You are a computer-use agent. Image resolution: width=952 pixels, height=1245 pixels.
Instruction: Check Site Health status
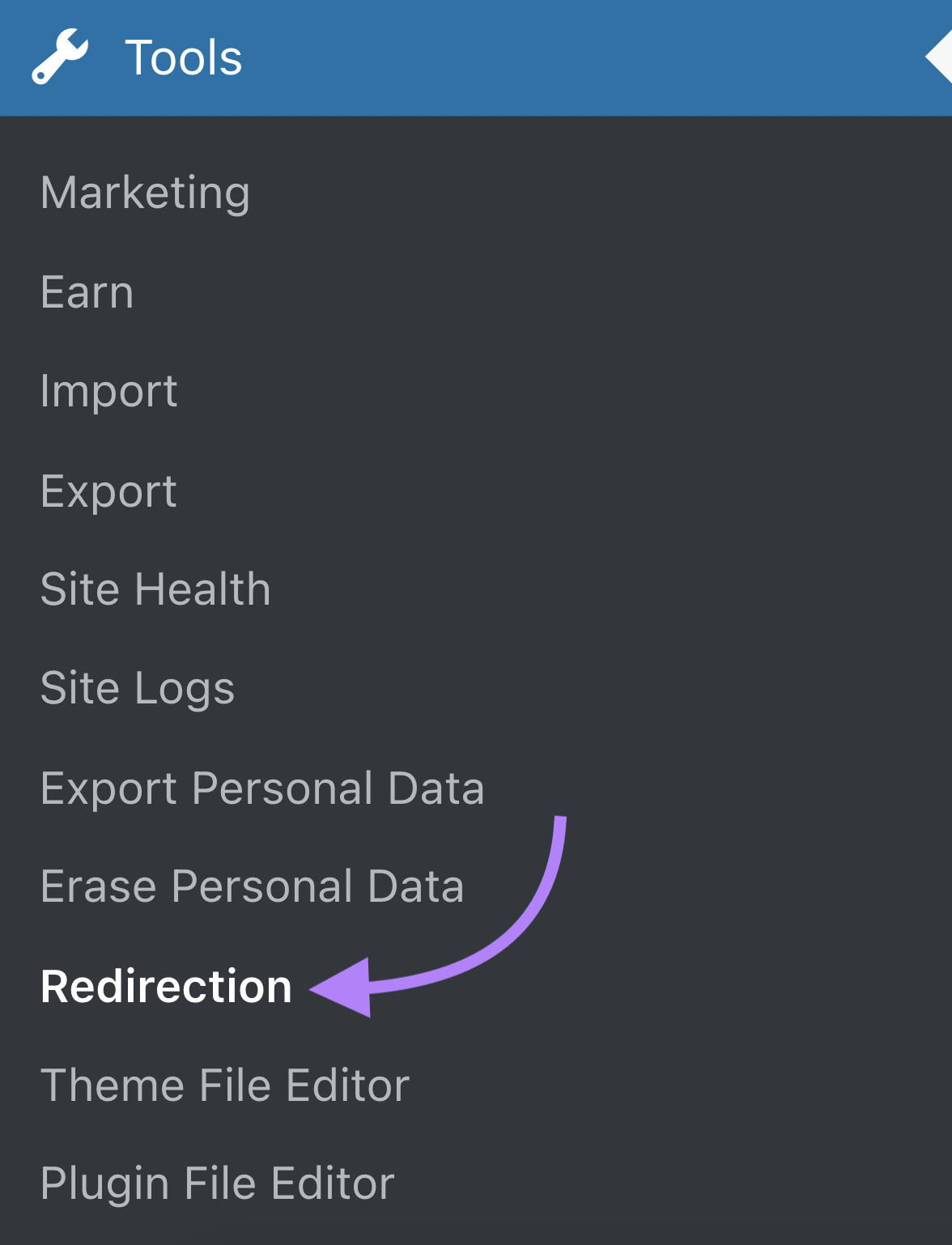pos(155,590)
